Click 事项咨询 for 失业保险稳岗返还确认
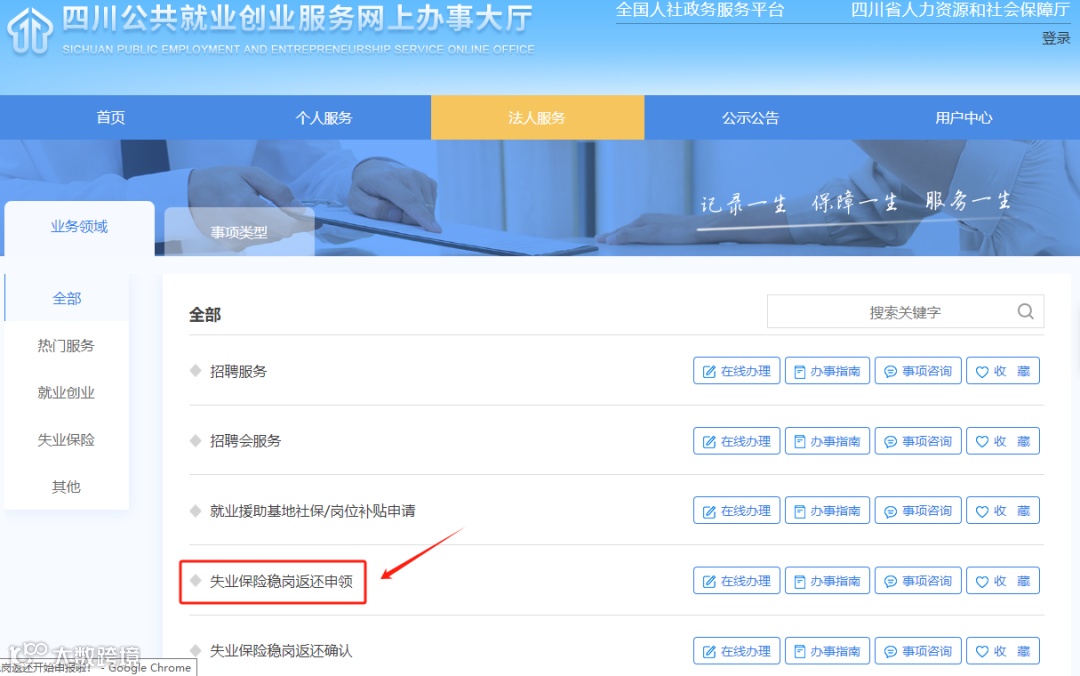 (917, 651)
